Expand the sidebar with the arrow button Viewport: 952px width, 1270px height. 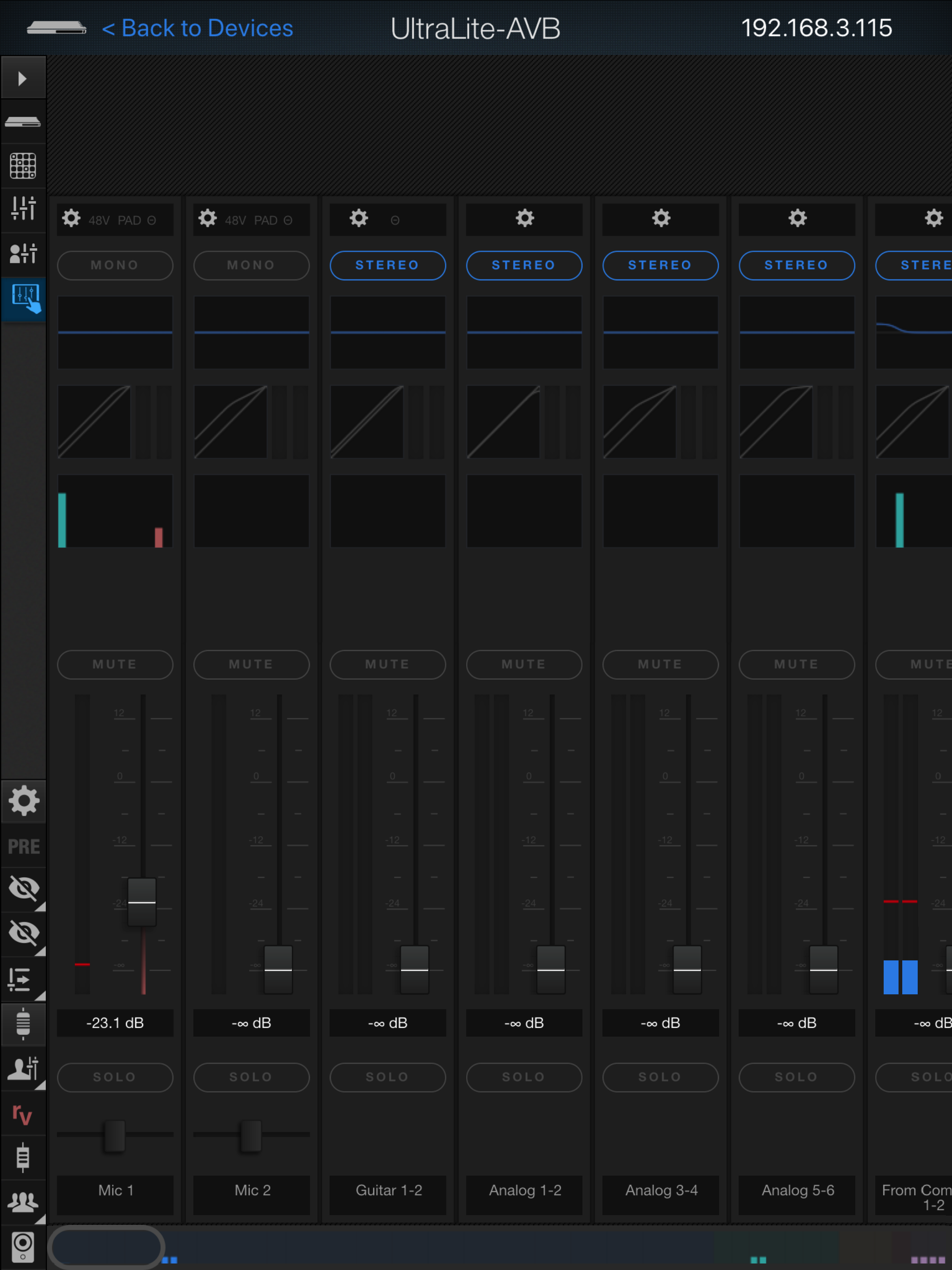point(23,78)
